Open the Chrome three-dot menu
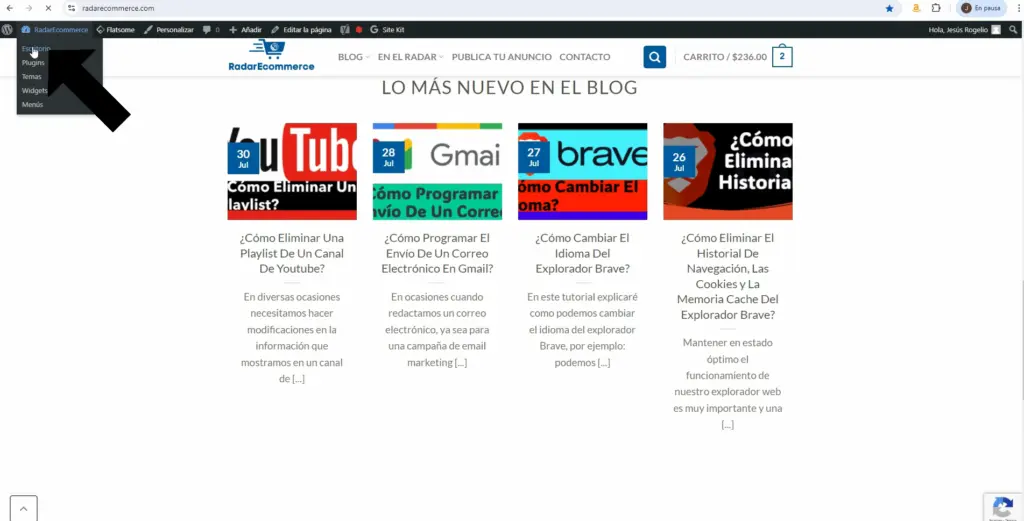1024x521 pixels. pos(1017,8)
